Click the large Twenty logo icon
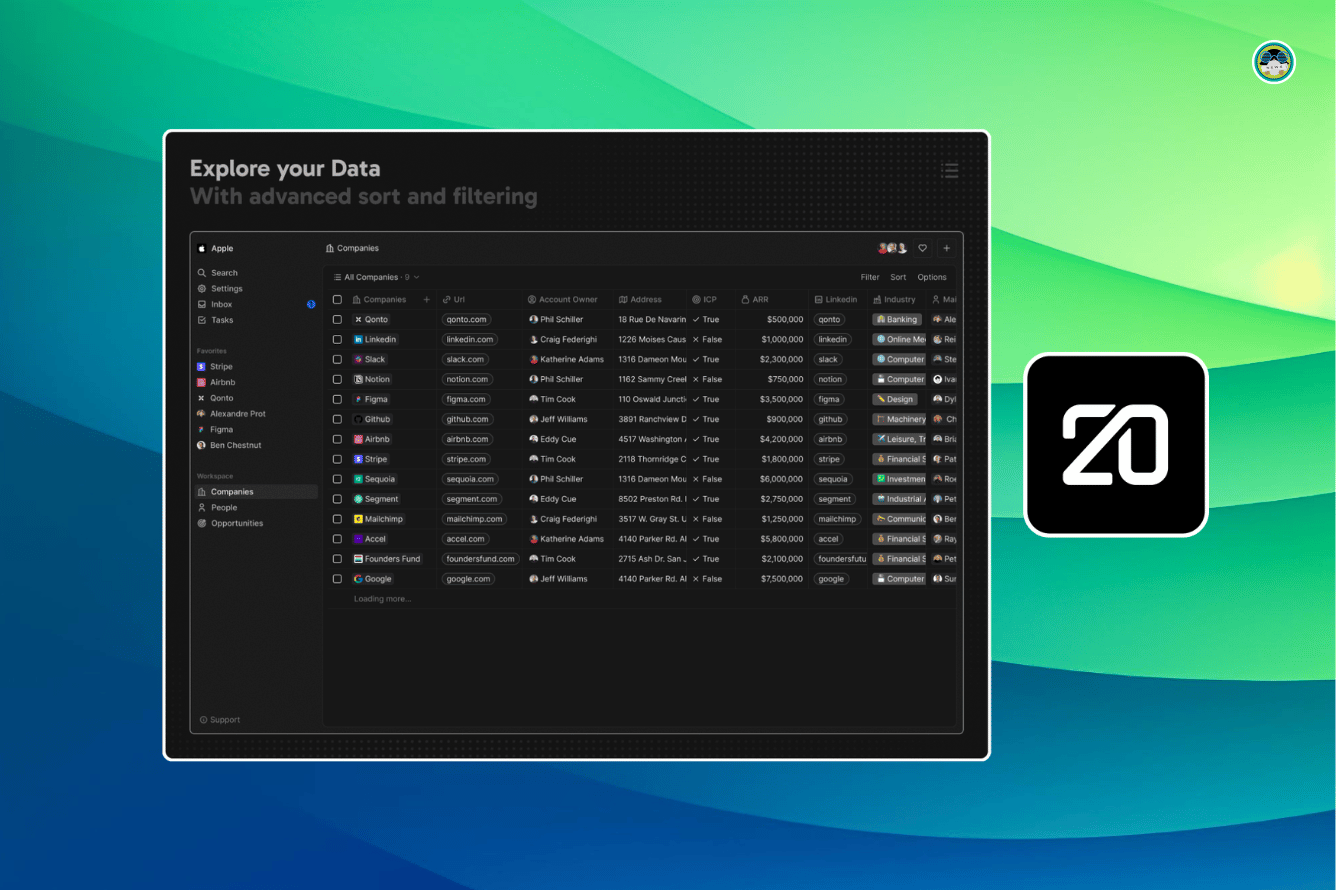The height and width of the screenshot is (890, 1336). click(x=1115, y=445)
